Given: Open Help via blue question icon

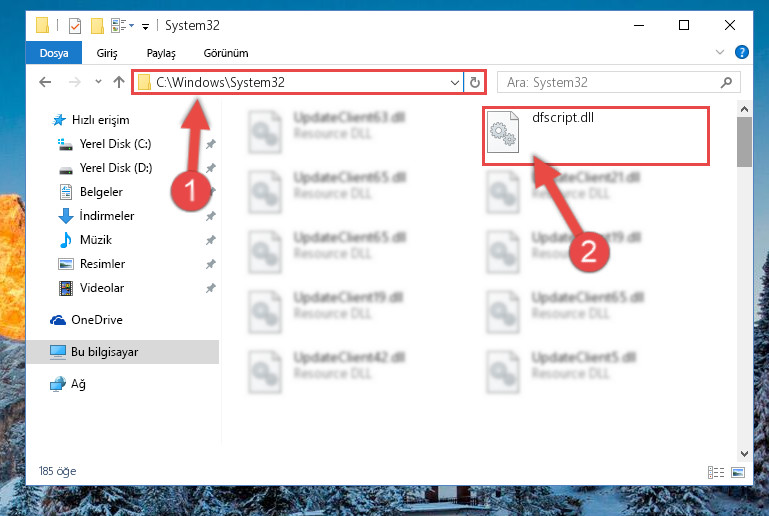Looking at the screenshot, I should (x=742, y=52).
